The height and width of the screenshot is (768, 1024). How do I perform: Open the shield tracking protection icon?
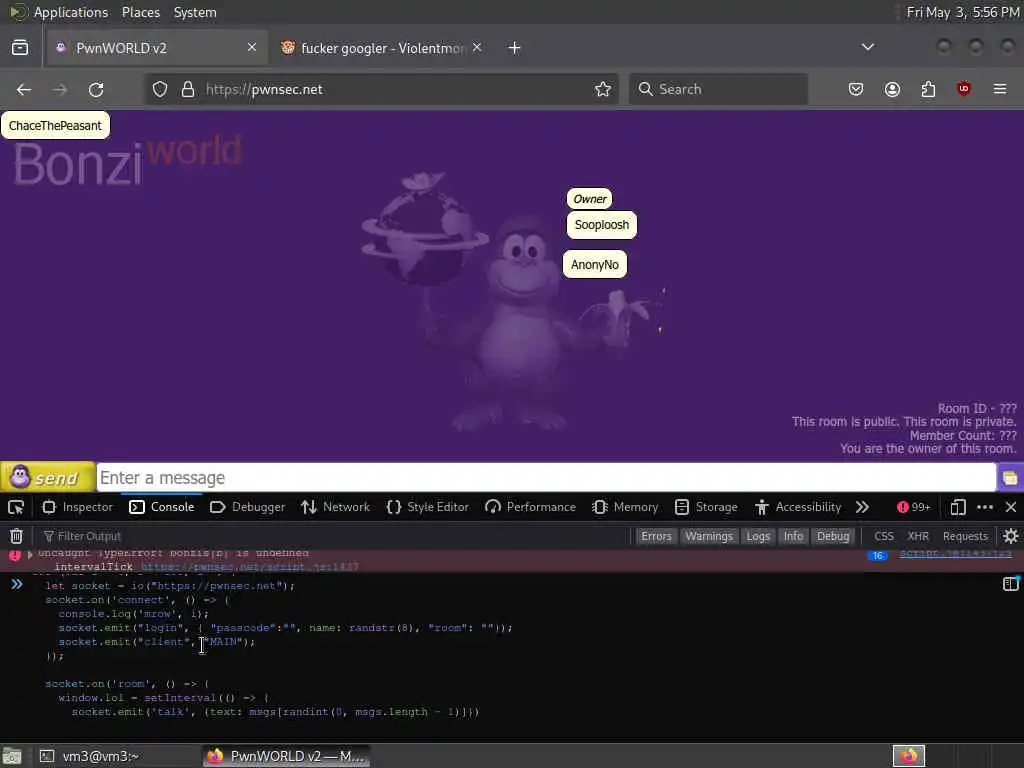(x=160, y=89)
